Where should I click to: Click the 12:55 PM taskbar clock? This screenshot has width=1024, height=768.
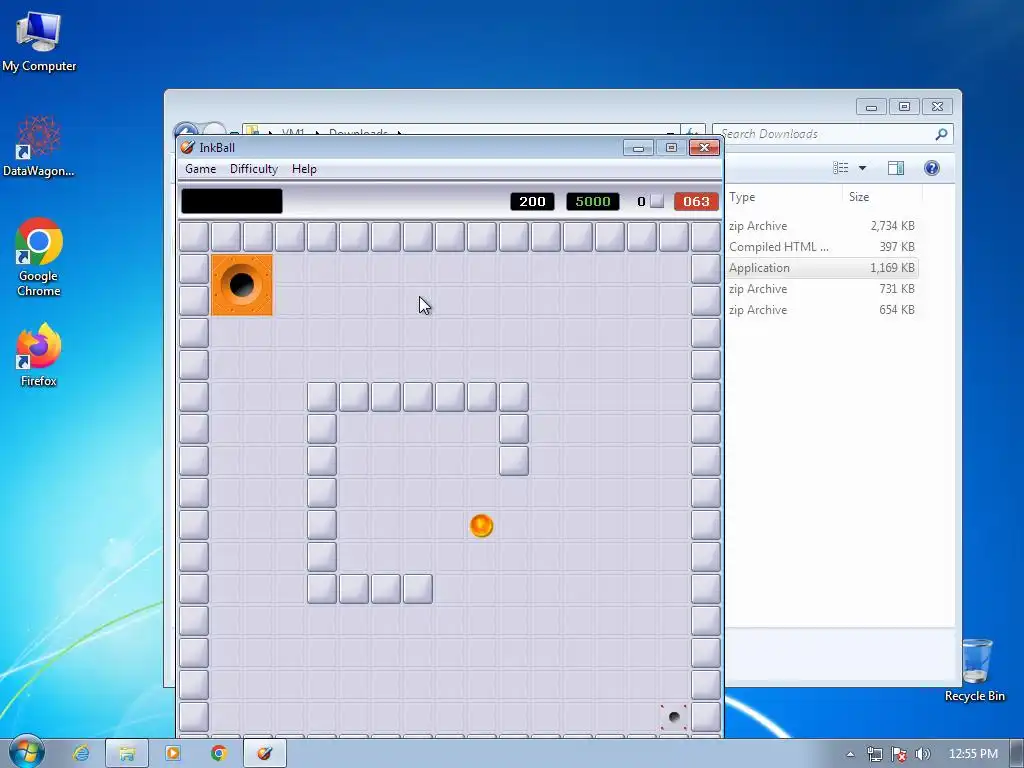pyautogui.click(x=973, y=754)
